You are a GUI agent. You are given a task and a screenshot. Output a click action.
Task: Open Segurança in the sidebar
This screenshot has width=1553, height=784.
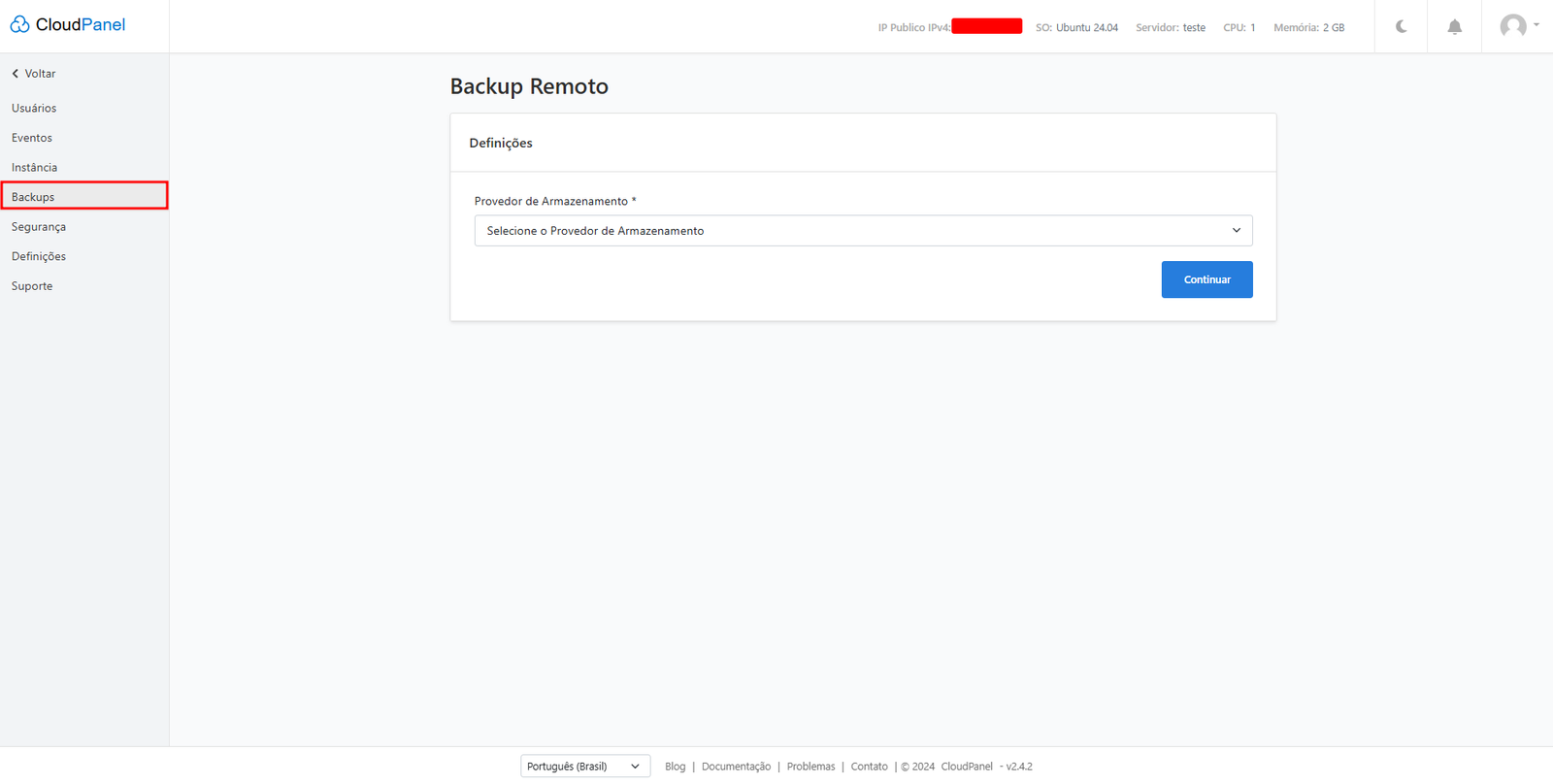point(39,227)
